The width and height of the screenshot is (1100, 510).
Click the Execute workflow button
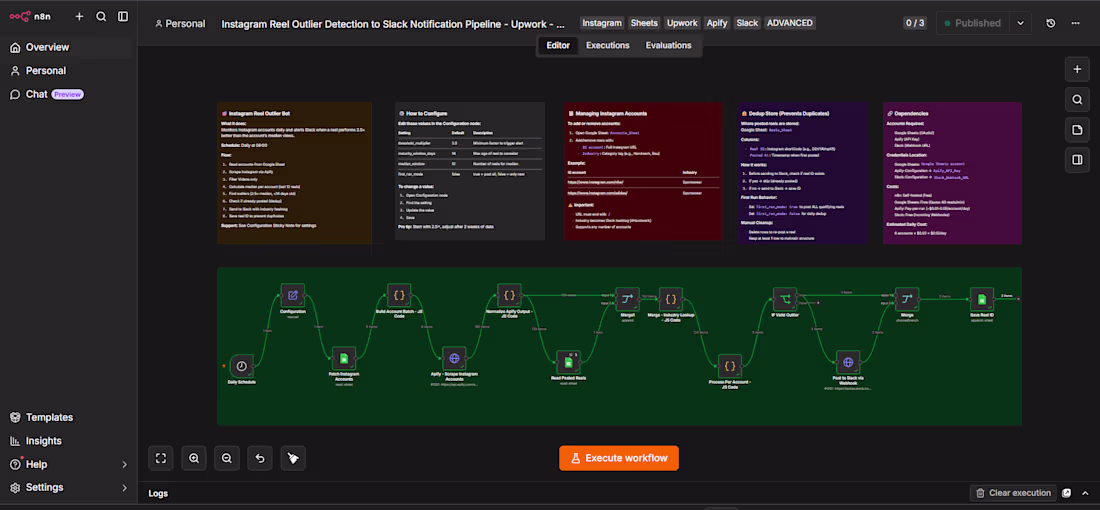click(x=619, y=458)
